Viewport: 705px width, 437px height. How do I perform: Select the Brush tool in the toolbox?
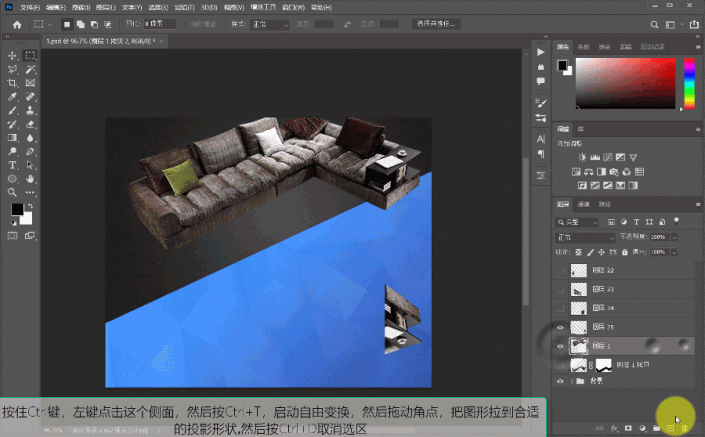pos(12,110)
